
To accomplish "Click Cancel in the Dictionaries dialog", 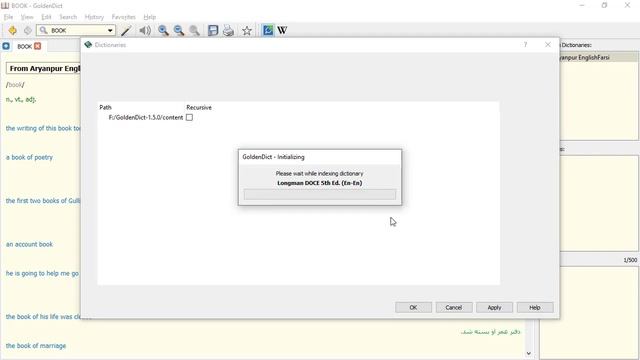I will (x=454, y=307).
